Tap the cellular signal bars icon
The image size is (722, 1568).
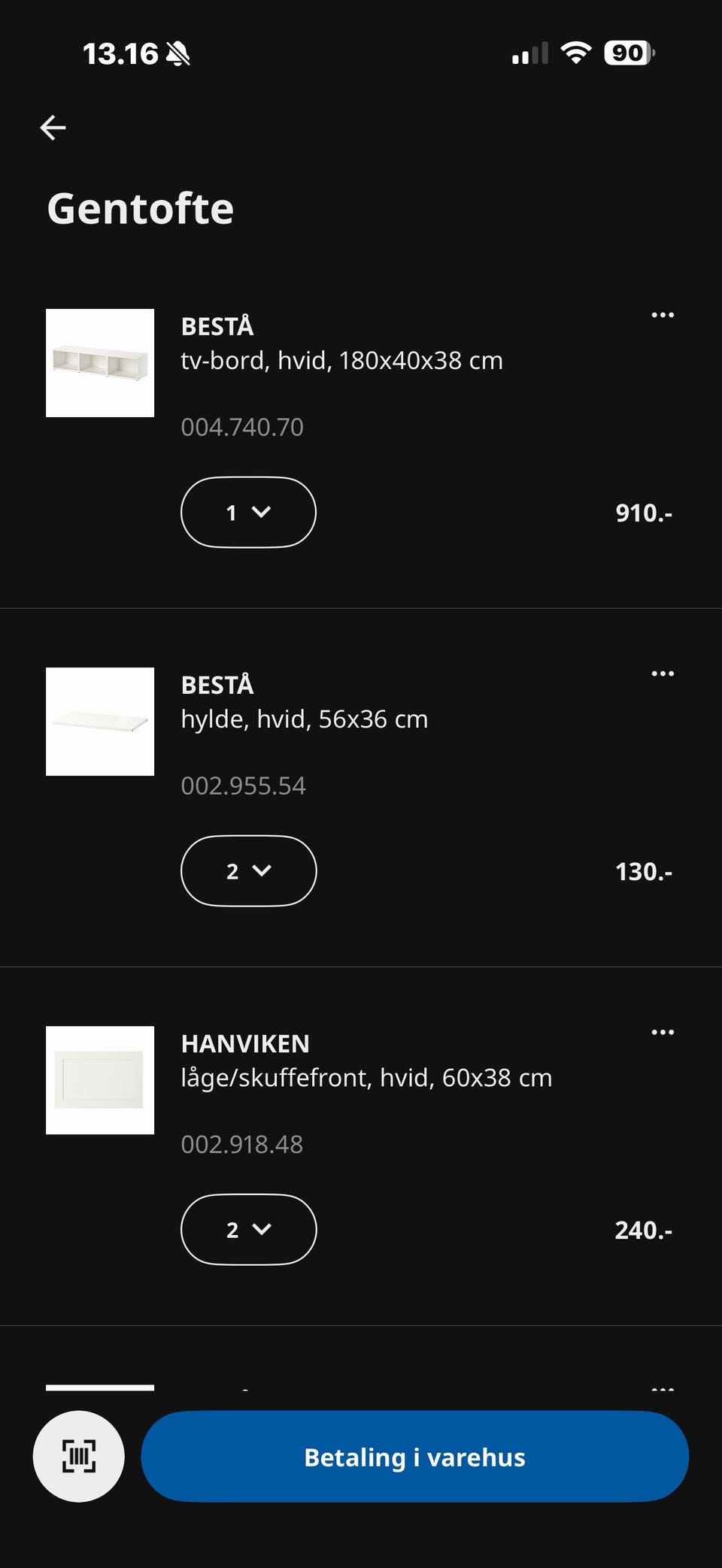point(529,54)
